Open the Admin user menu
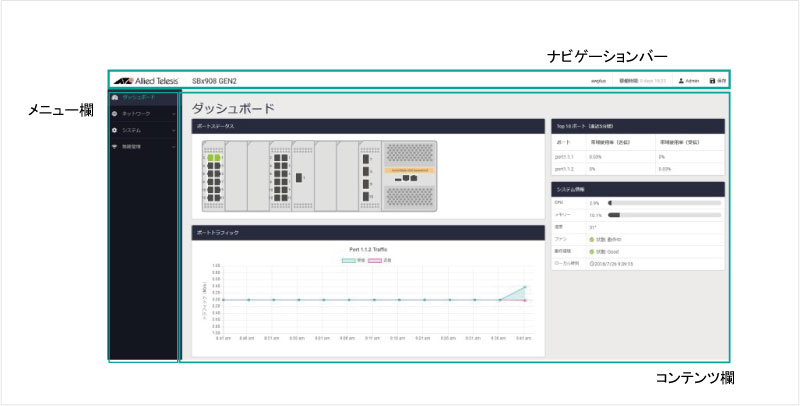This screenshot has width=800, height=406. coord(689,81)
